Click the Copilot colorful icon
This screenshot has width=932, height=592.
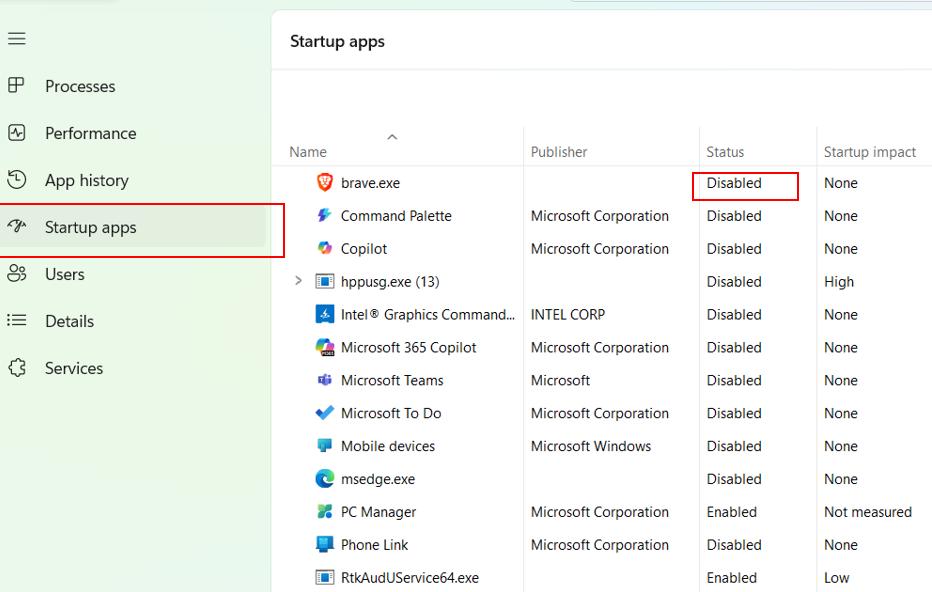click(325, 248)
